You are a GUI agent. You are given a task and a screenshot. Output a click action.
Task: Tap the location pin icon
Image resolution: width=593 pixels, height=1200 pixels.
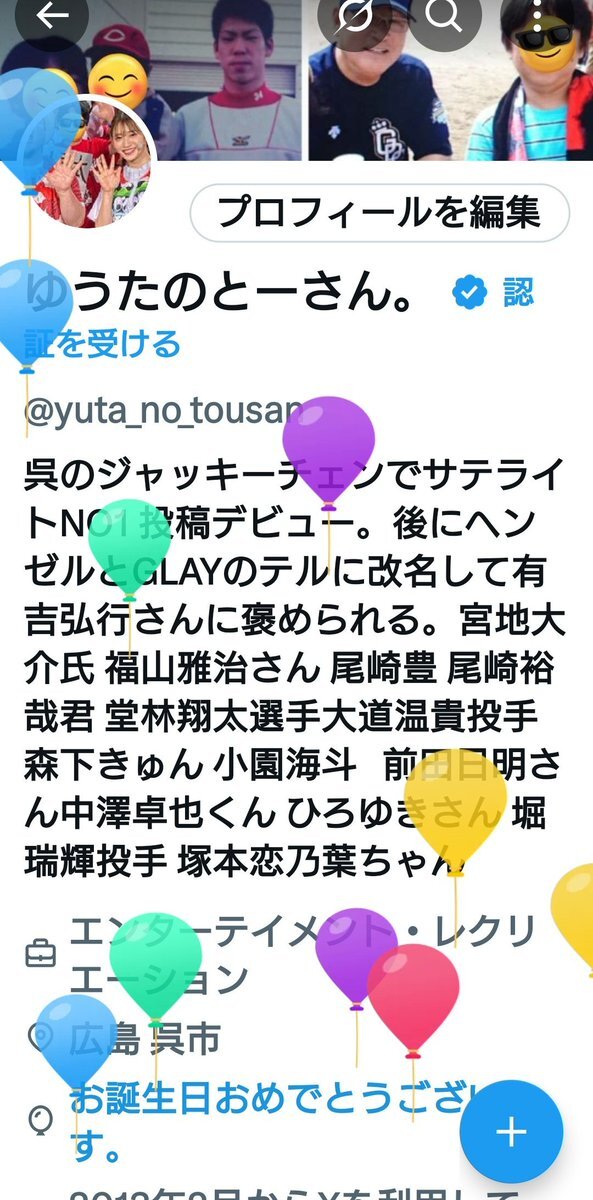click(39, 1040)
